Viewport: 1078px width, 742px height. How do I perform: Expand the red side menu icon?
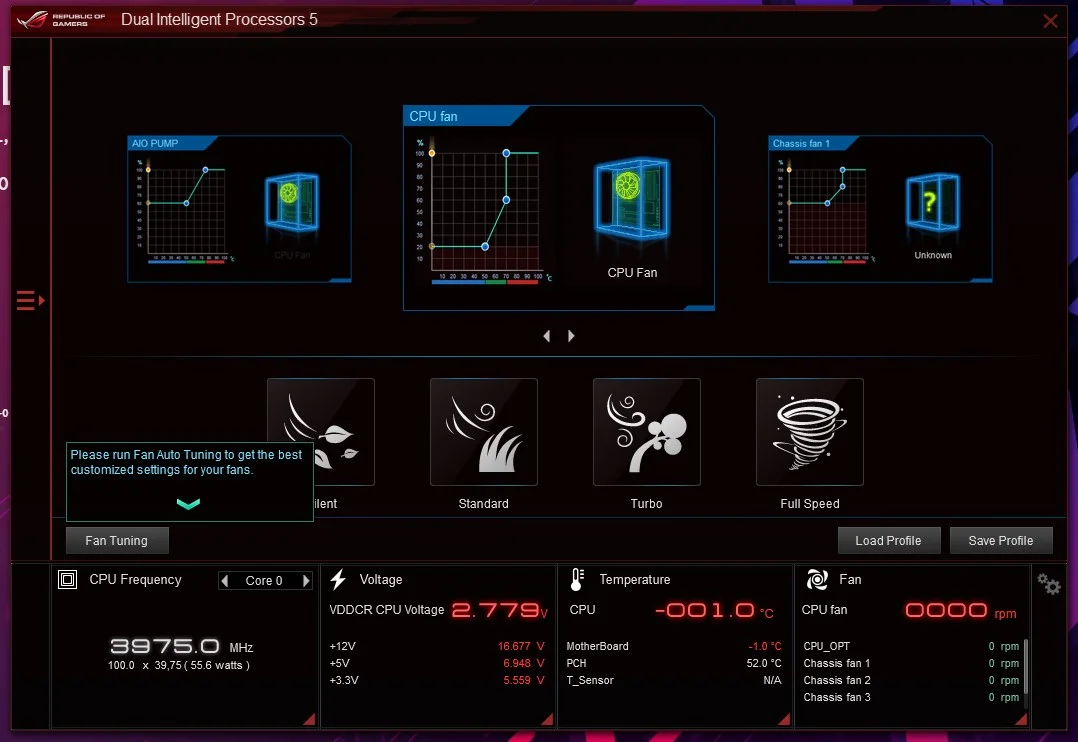[x=30, y=301]
